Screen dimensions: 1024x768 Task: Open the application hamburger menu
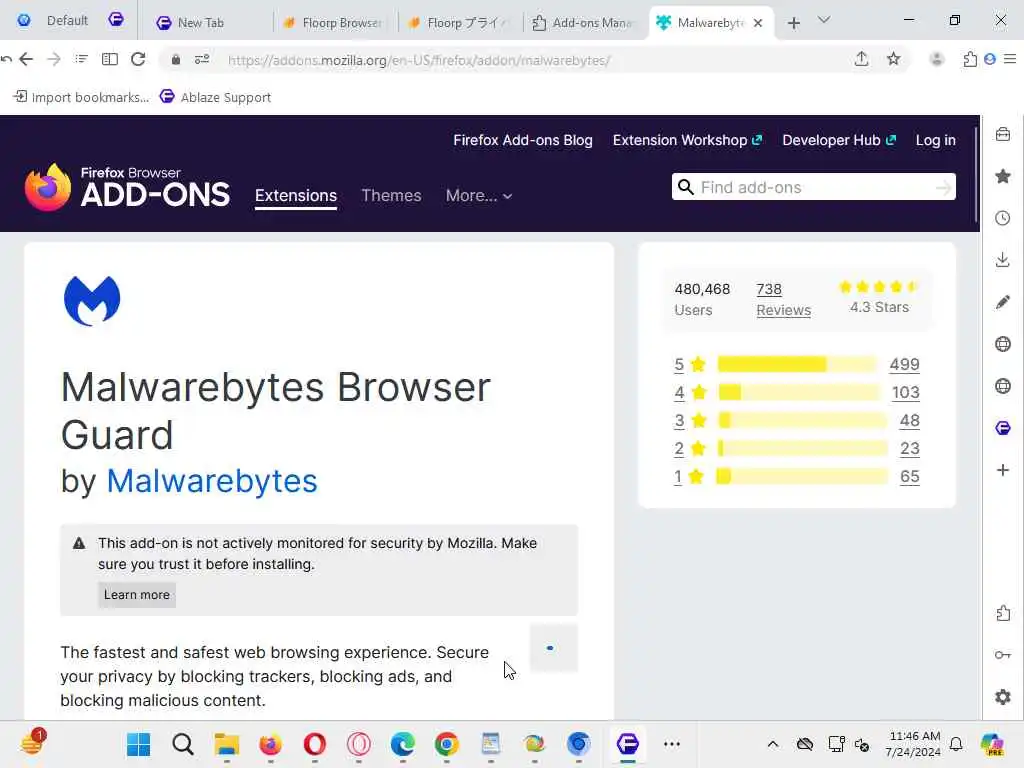[1010, 59]
